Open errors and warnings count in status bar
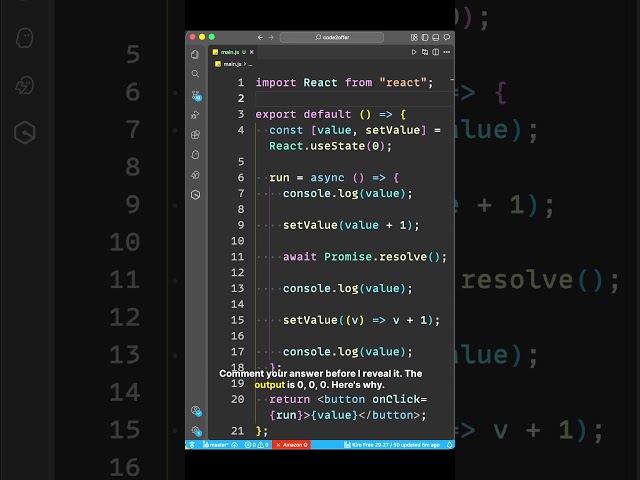 (x=256, y=445)
